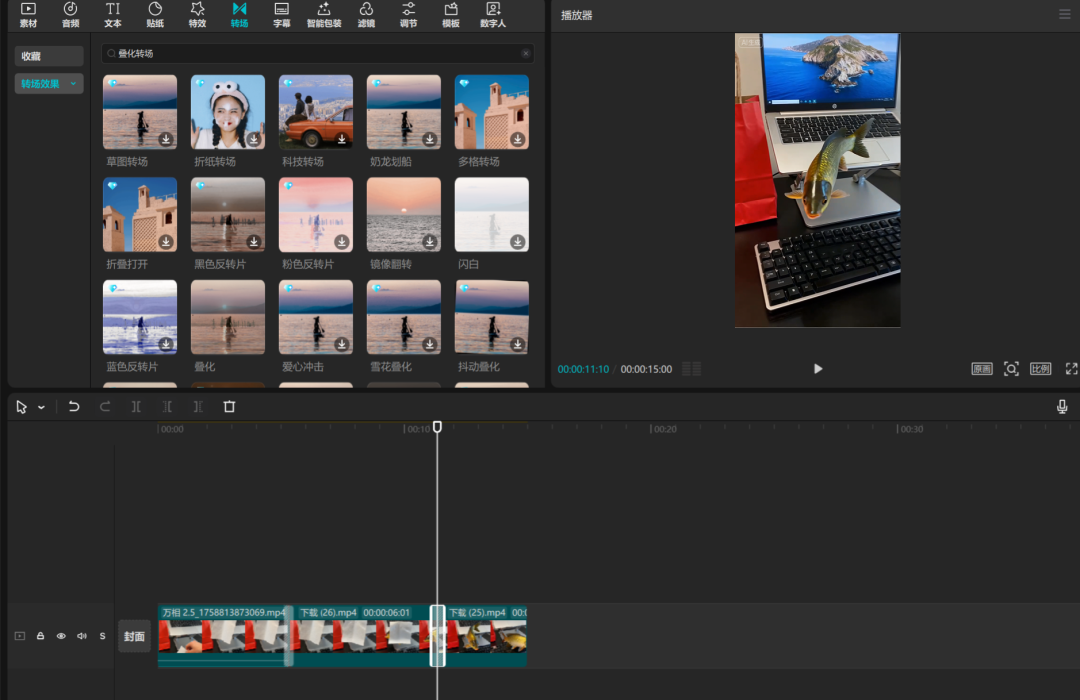The height and width of the screenshot is (700, 1080).
Task: Open the 贴纸 stickers panel
Action: tap(155, 14)
